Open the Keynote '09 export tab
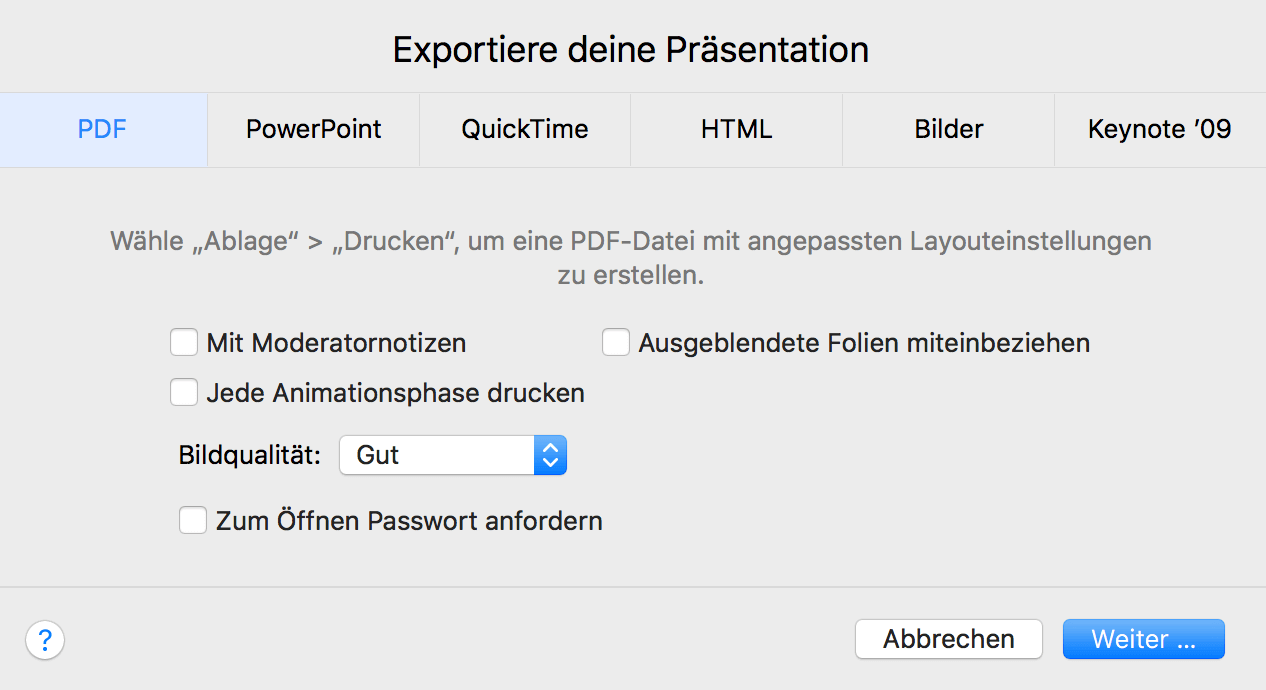 coord(1158,129)
